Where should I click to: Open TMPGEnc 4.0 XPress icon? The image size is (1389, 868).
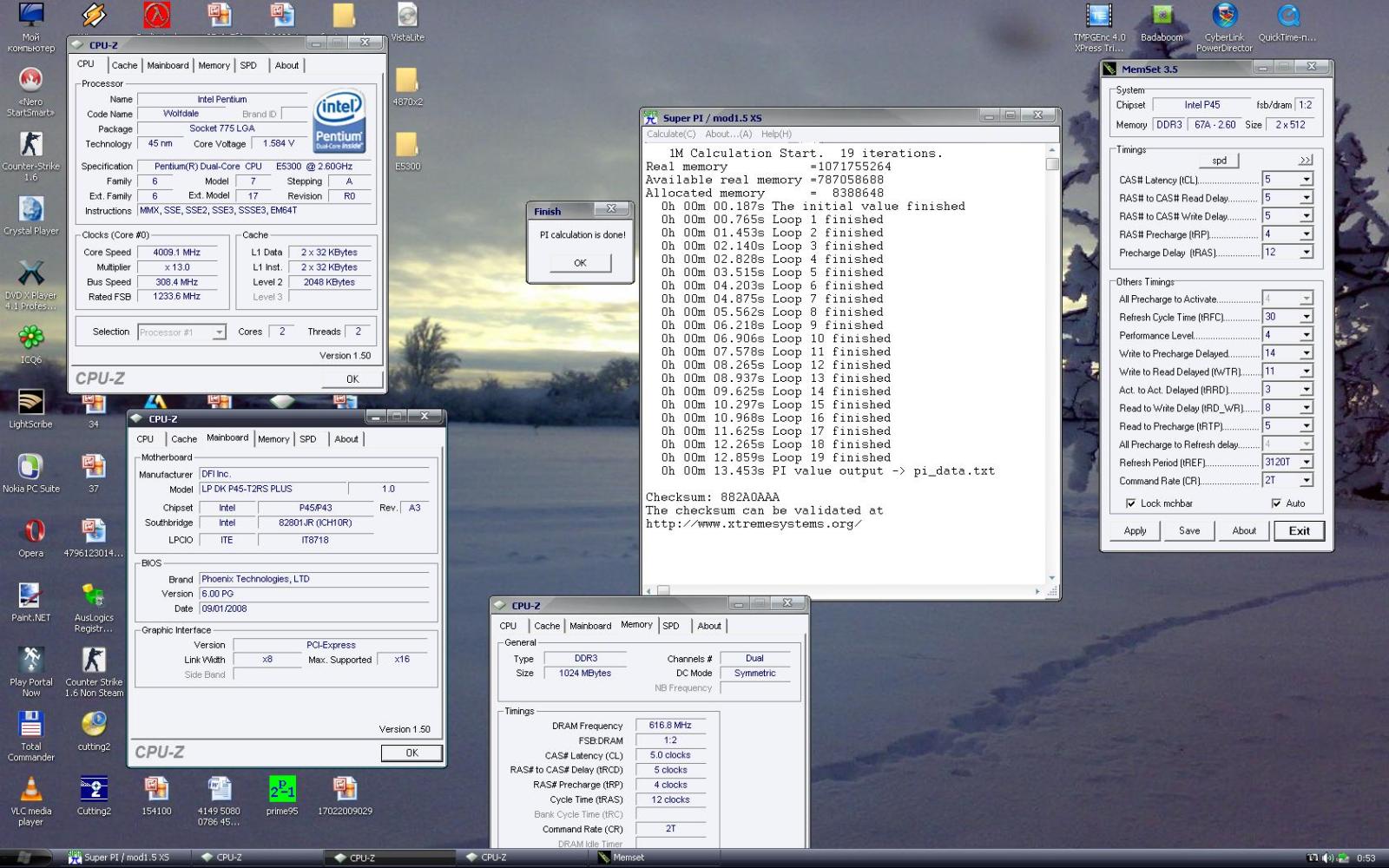point(1099,28)
